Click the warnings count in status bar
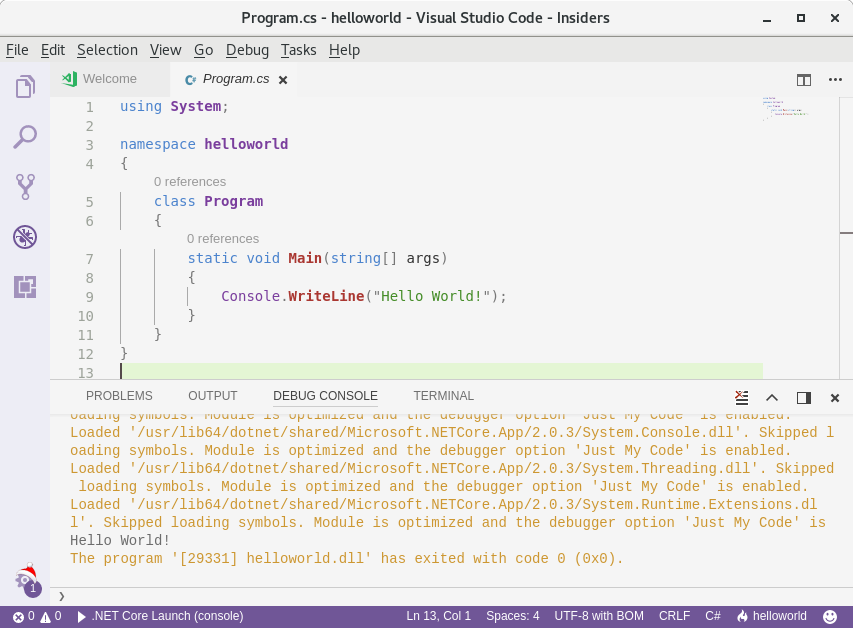 pos(51,617)
